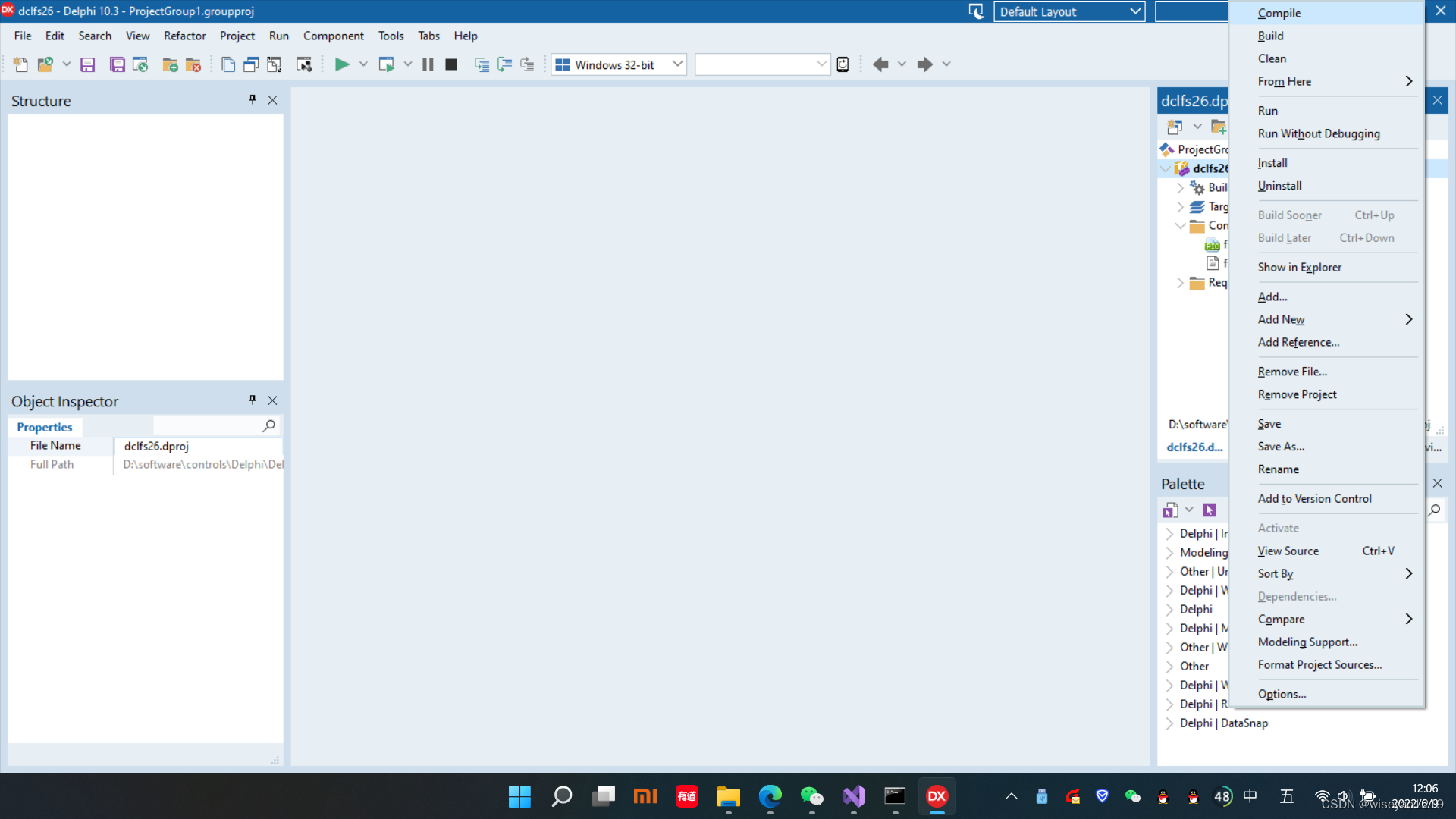Screen dimensions: 1456x819
Task: Select View Source menu entry
Action: [x=1326, y=551]
